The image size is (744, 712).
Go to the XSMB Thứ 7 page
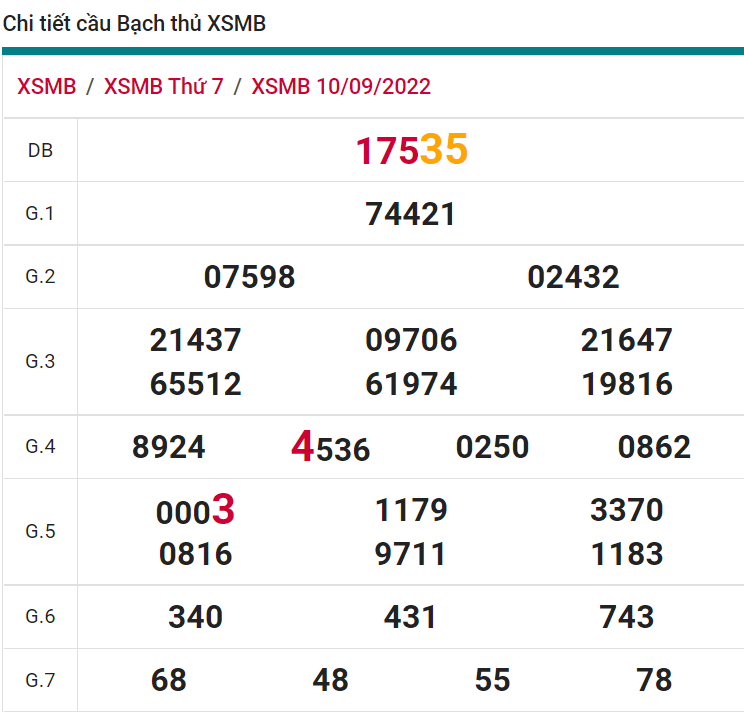[163, 86]
